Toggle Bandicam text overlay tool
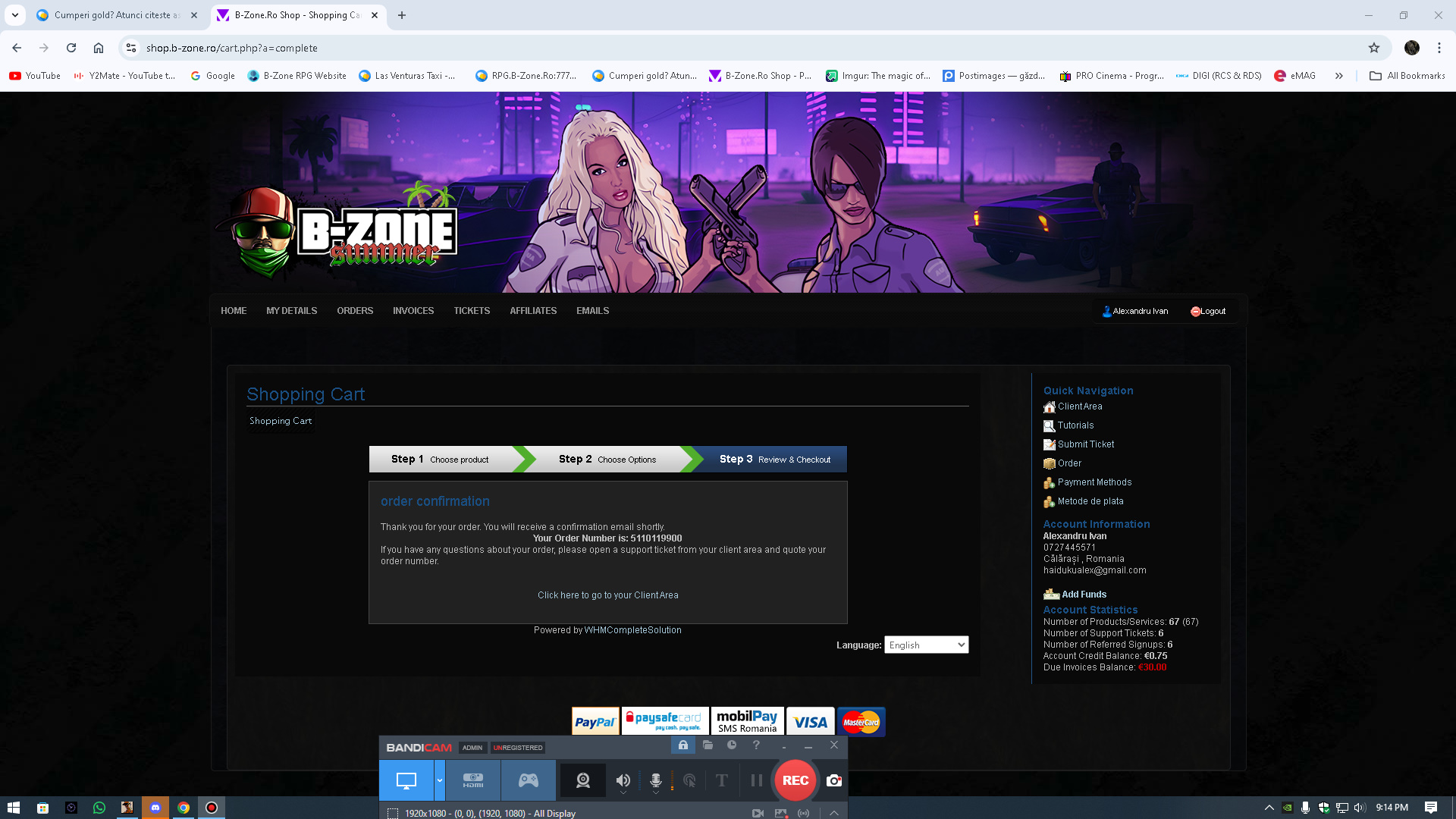Image resolution: width=1456 pixels, height=819 pixels. [x=722, y=780]
